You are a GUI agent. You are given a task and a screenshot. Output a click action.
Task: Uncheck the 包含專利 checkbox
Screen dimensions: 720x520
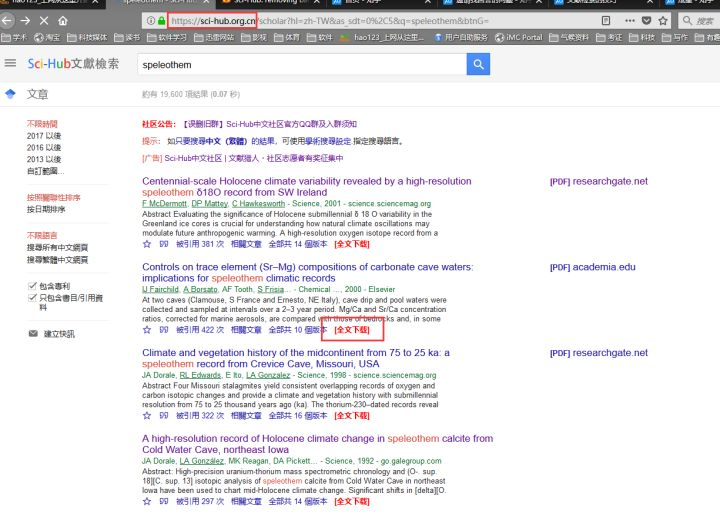click(32, 286)
